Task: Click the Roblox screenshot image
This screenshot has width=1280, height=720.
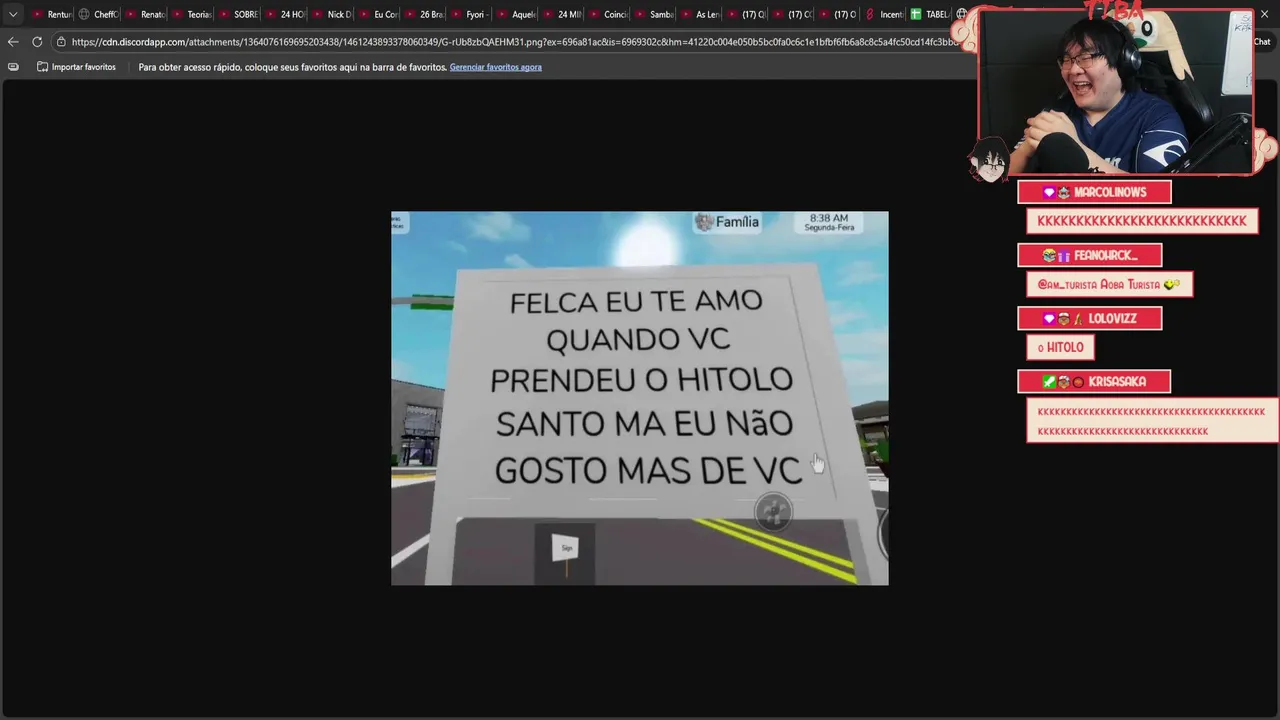Action: pos(640,398)
